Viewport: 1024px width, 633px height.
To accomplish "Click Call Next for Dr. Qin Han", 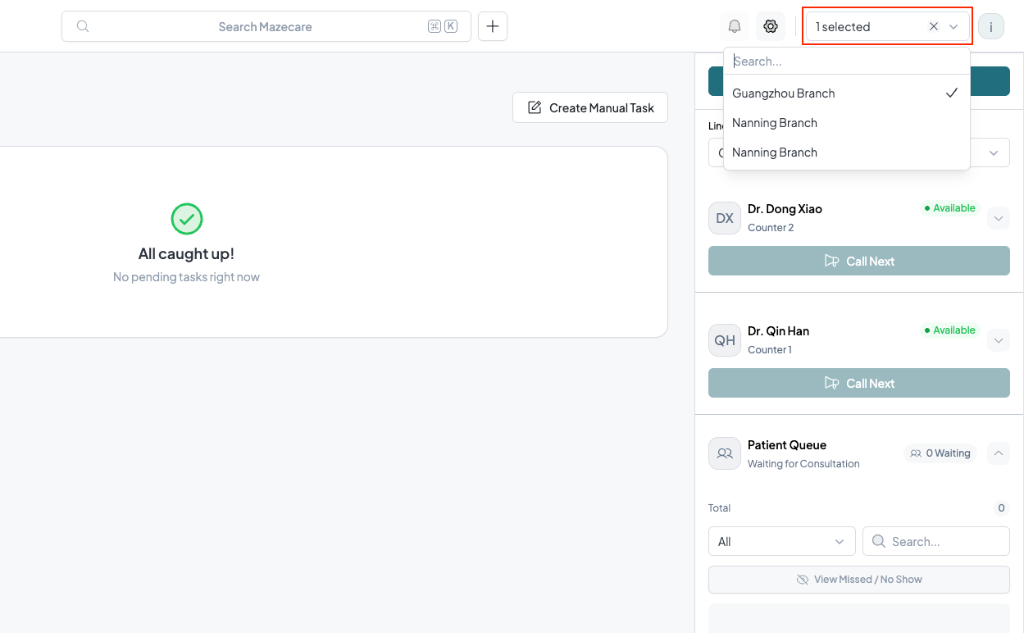I will [x=859, y=383].
